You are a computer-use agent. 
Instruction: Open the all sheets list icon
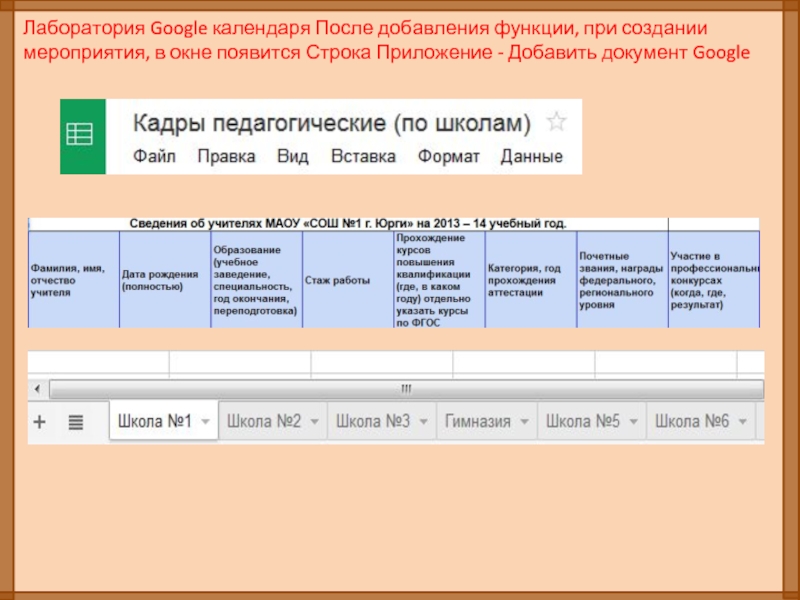pos(75,422)
